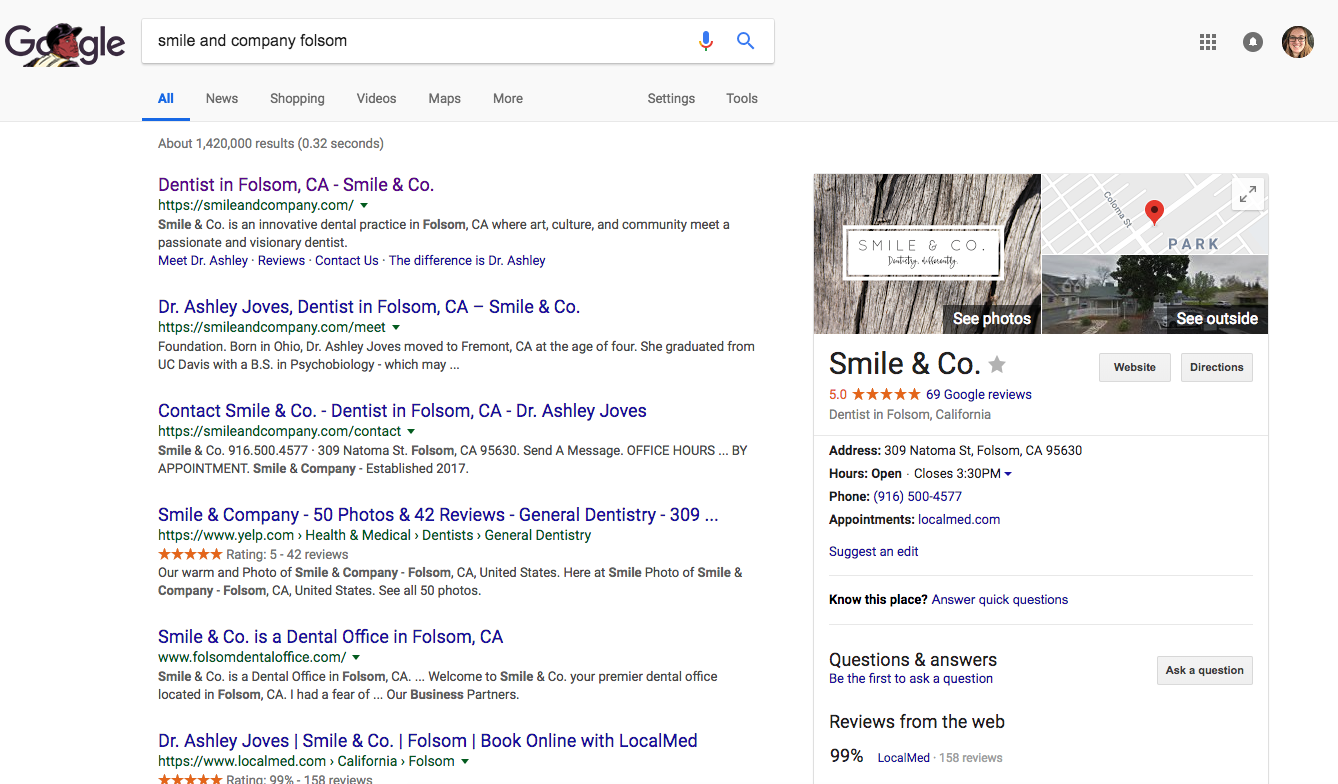This screenshot has width=1338, height=784.
Task: Open the 'See outside' street view thumbnail
Action: coord(1155,294)
